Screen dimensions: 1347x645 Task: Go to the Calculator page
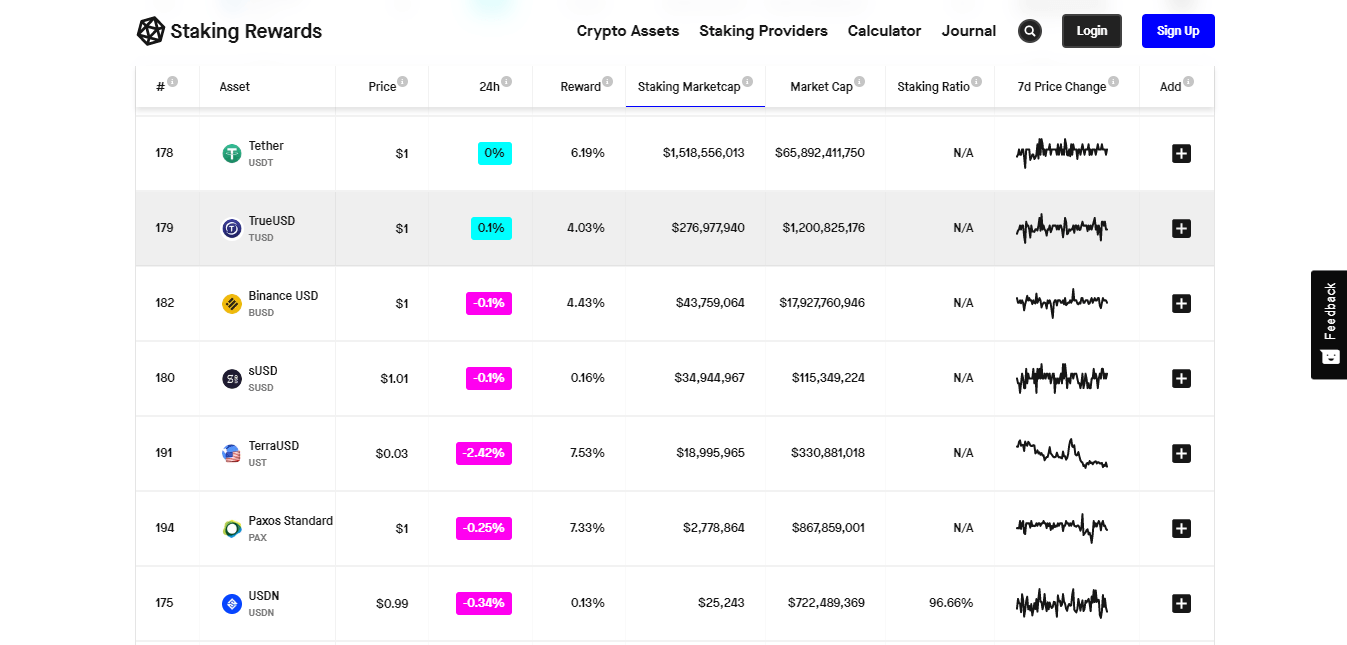(884, 31)
